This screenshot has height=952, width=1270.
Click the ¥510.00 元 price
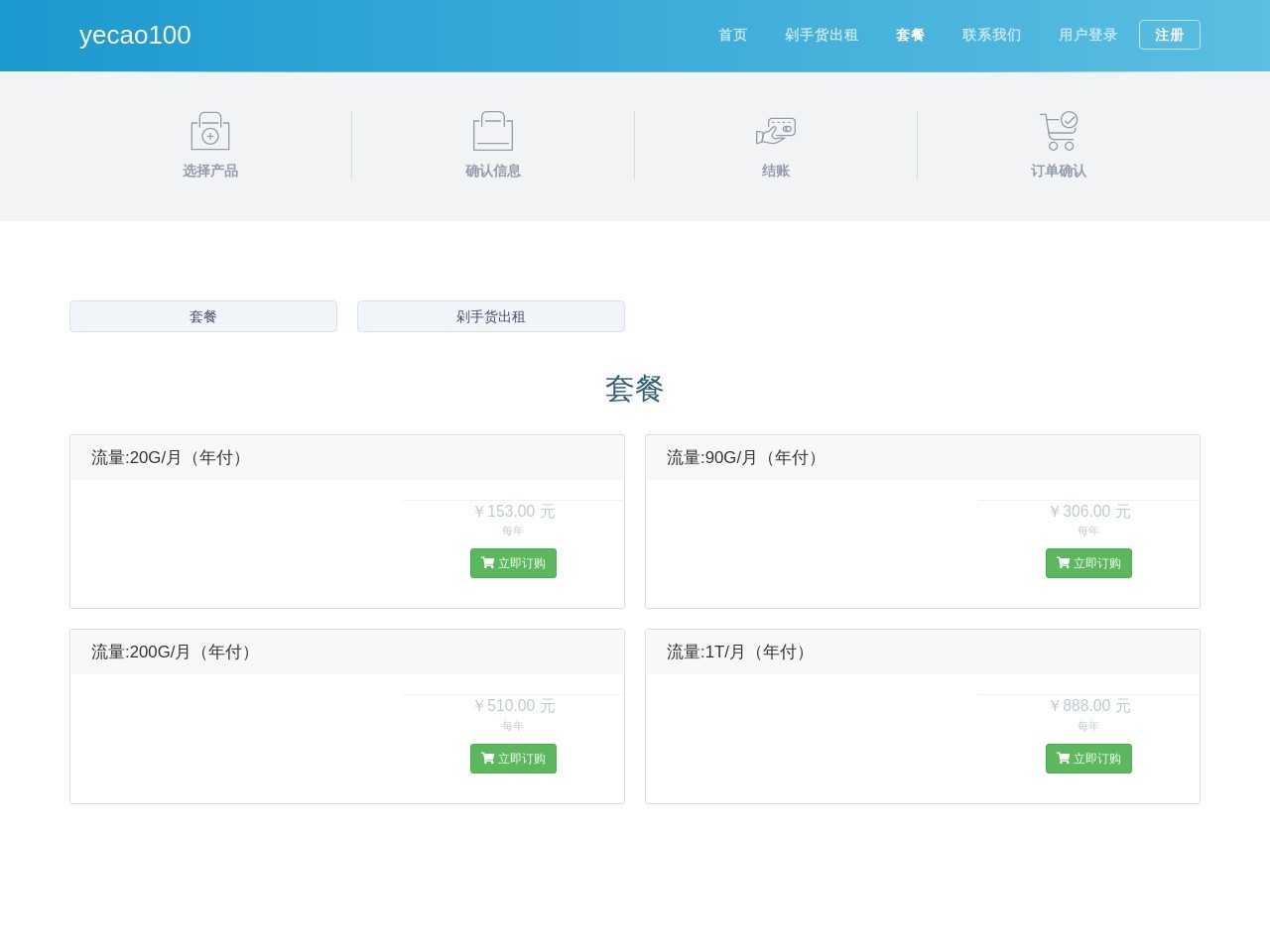tap(514, 705)
